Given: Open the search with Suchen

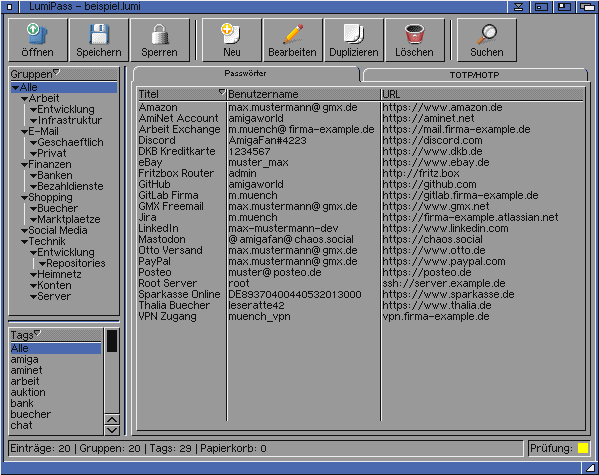Looking at the screenshot, I should (487, 40).
